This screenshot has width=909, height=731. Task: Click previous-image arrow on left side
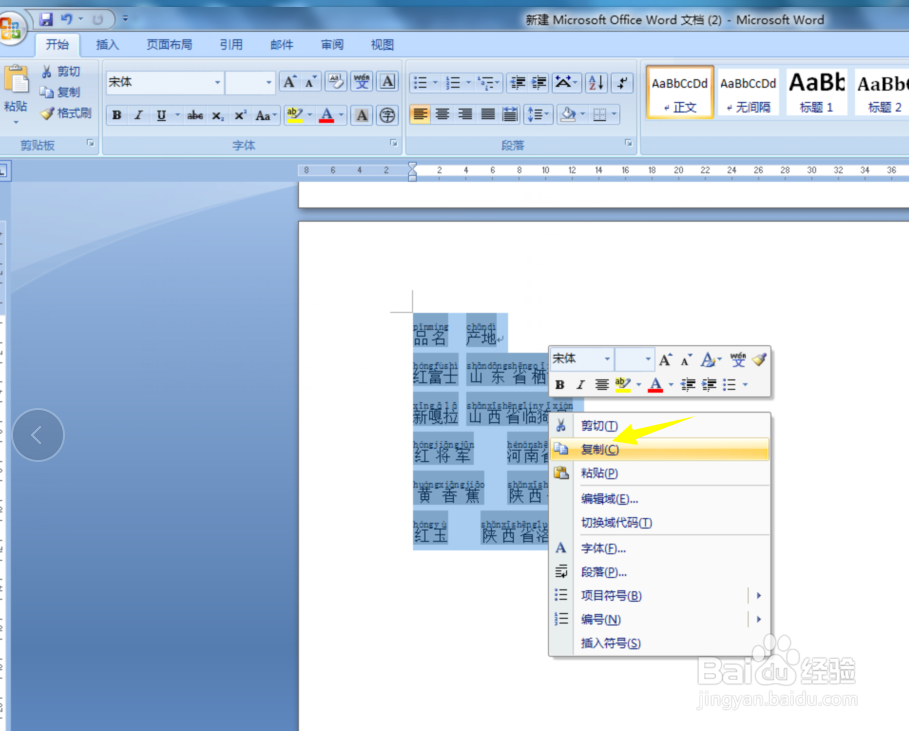coord(38,435)
